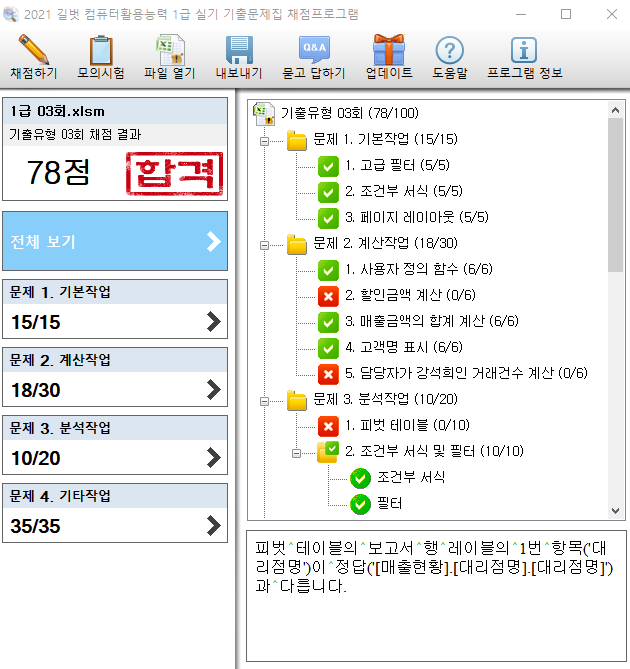Viewport: 630px width, 669px height.
Task: Click the 파일 열기 toolbar icon
Action: [169, 50]
